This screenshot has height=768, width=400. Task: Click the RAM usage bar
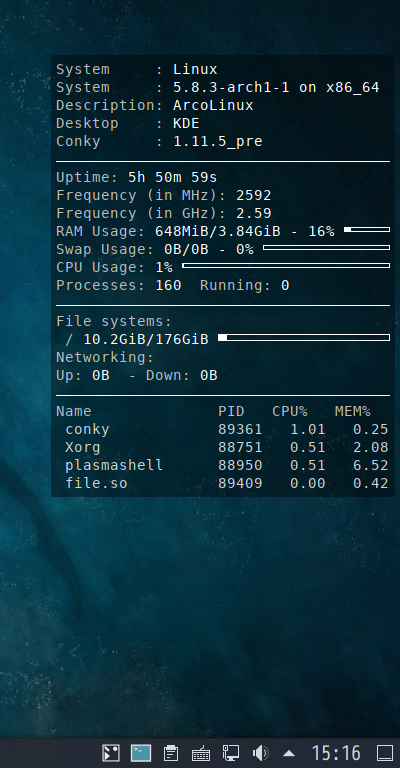pyautogui.click(x=367, y=229)
